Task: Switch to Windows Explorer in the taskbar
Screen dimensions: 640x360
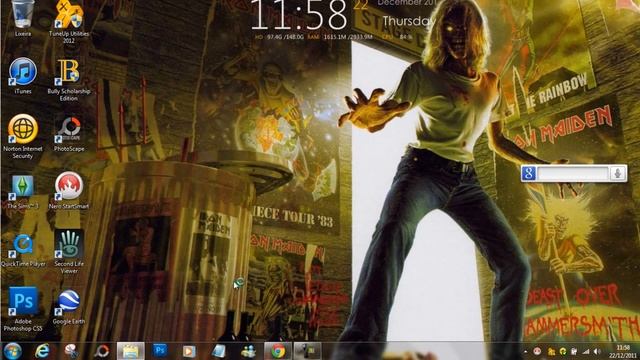Action: click(131, 351)
